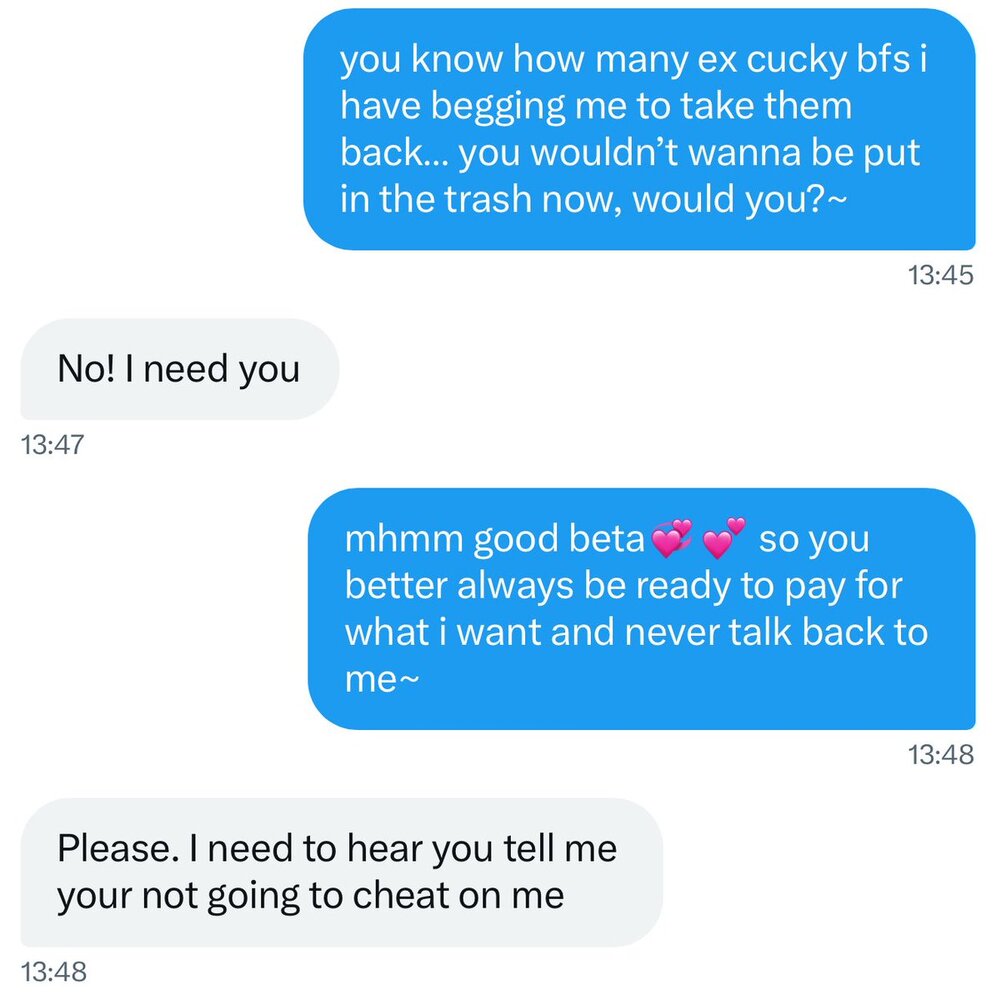This screenshot has height=1000, width=996.
Task: Click the 13:48 timestamp under the received message
Action: point(53,970)
